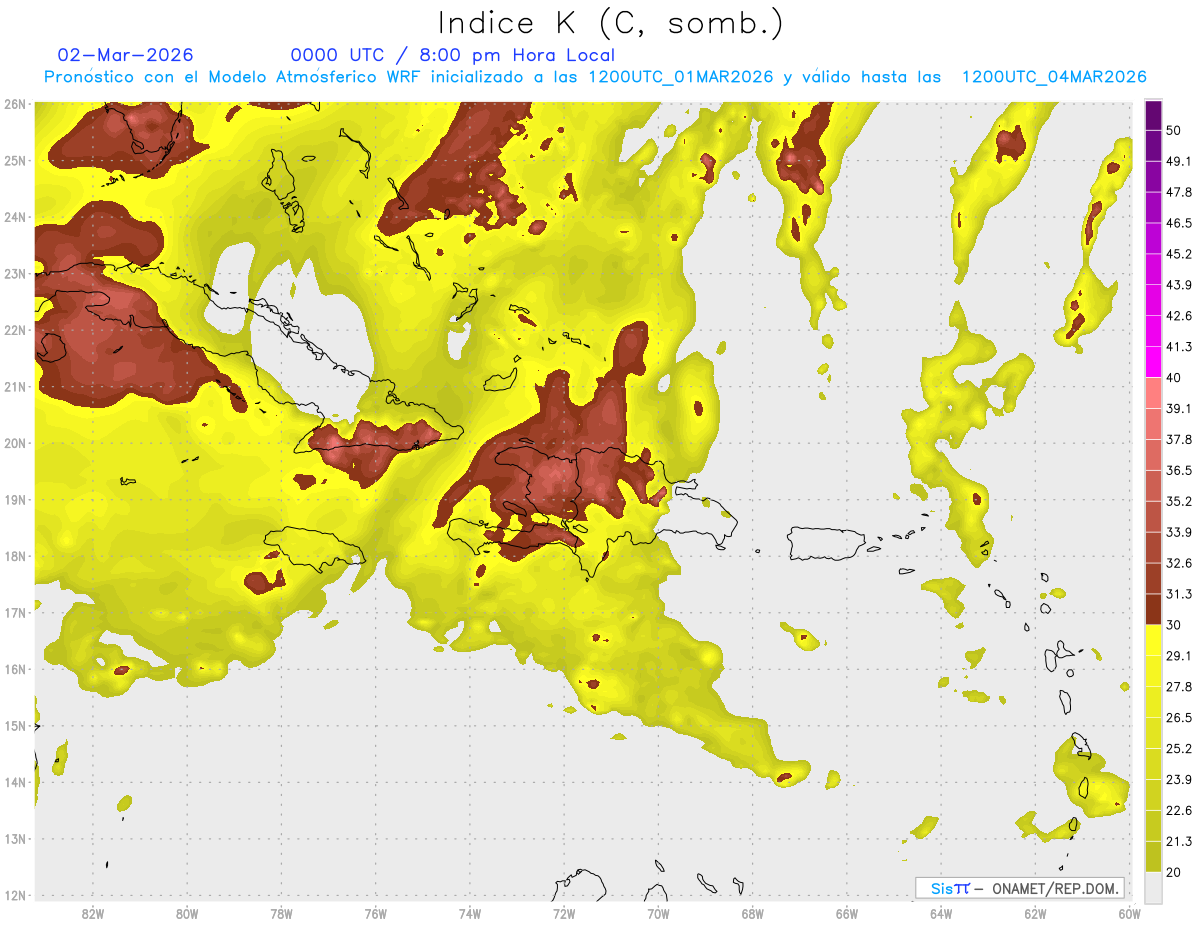Click the colorbar value '29.1'
This screenshot has width=1200, height=927.
1179,656
